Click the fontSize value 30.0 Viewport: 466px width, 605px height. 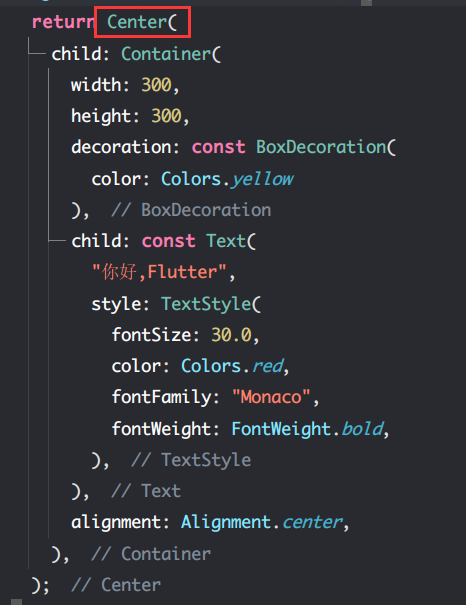tap(231, 335)
